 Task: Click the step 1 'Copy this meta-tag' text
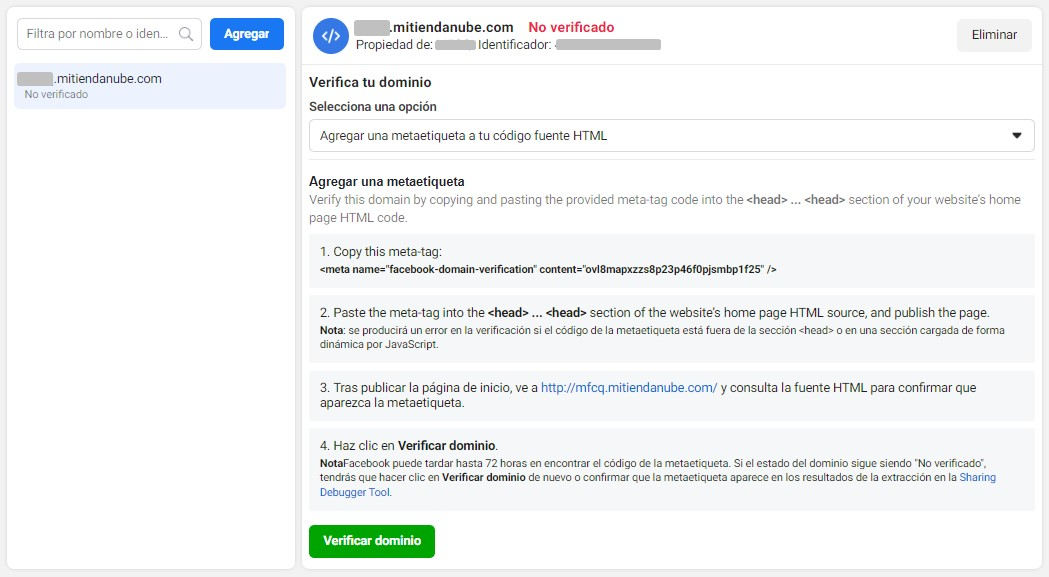381,252
